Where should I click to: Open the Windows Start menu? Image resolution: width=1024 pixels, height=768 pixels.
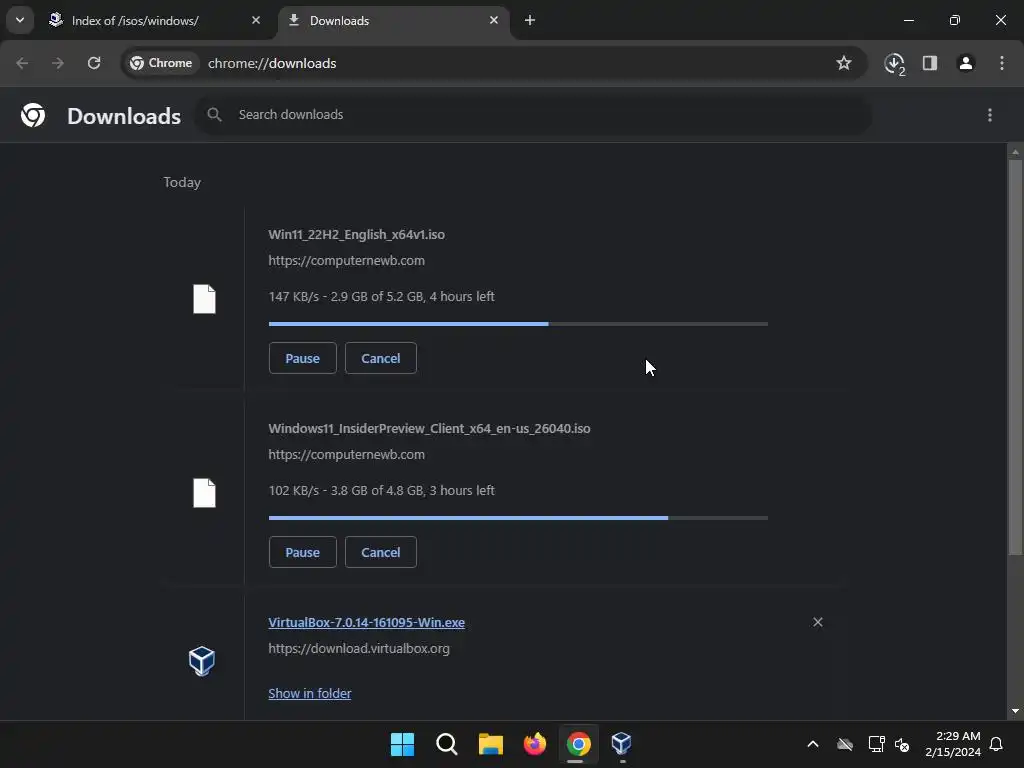tap(402, 744)
